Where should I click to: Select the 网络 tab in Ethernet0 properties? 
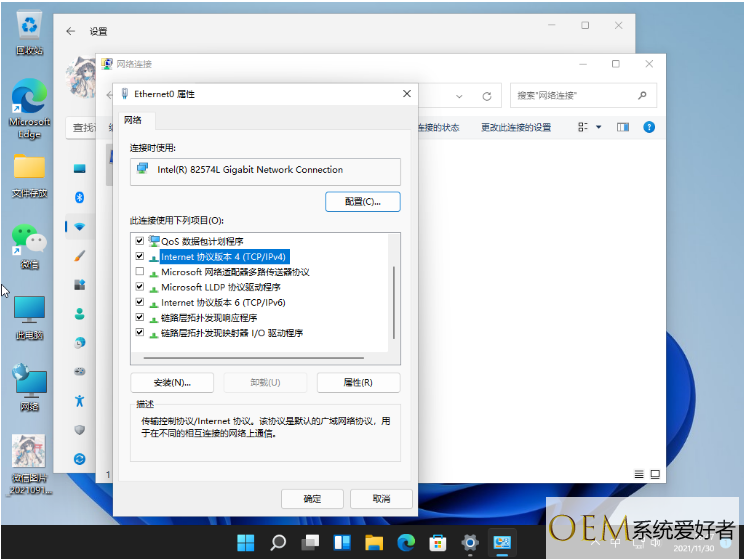click(133, 120)
